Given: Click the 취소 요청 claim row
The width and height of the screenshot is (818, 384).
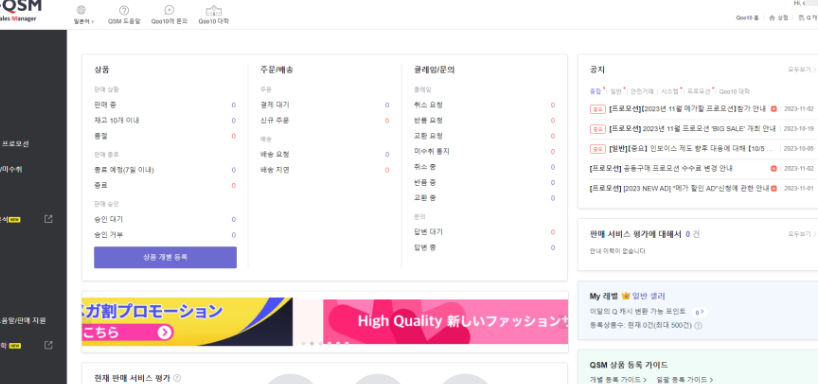Looking at the screenshot, I should (x=485, y=105).
